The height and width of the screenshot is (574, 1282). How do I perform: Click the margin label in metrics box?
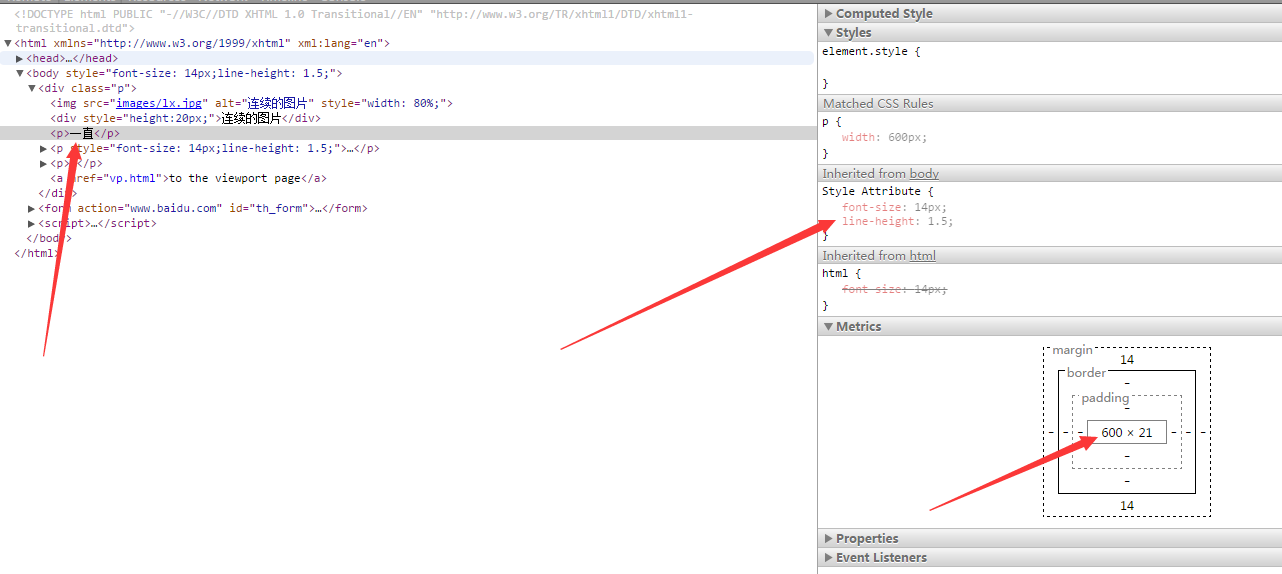[1072, 351]
